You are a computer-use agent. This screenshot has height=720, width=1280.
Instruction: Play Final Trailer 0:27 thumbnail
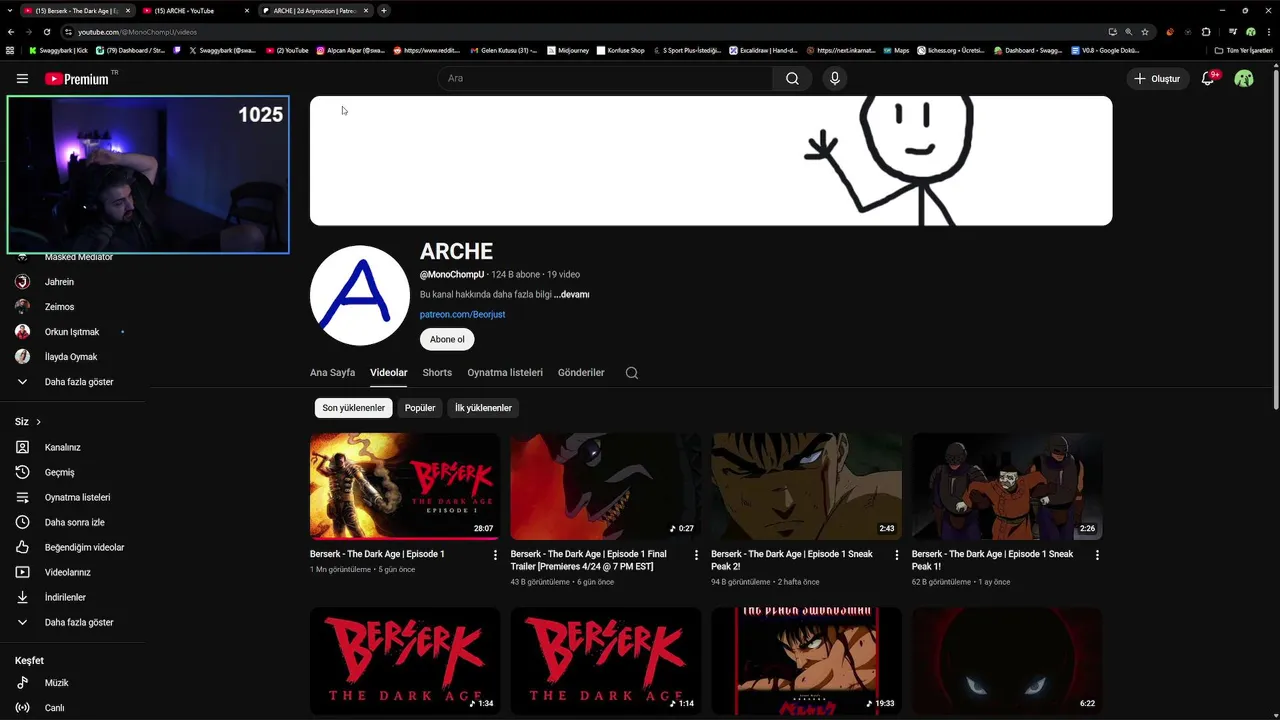[x=605, y=486]
